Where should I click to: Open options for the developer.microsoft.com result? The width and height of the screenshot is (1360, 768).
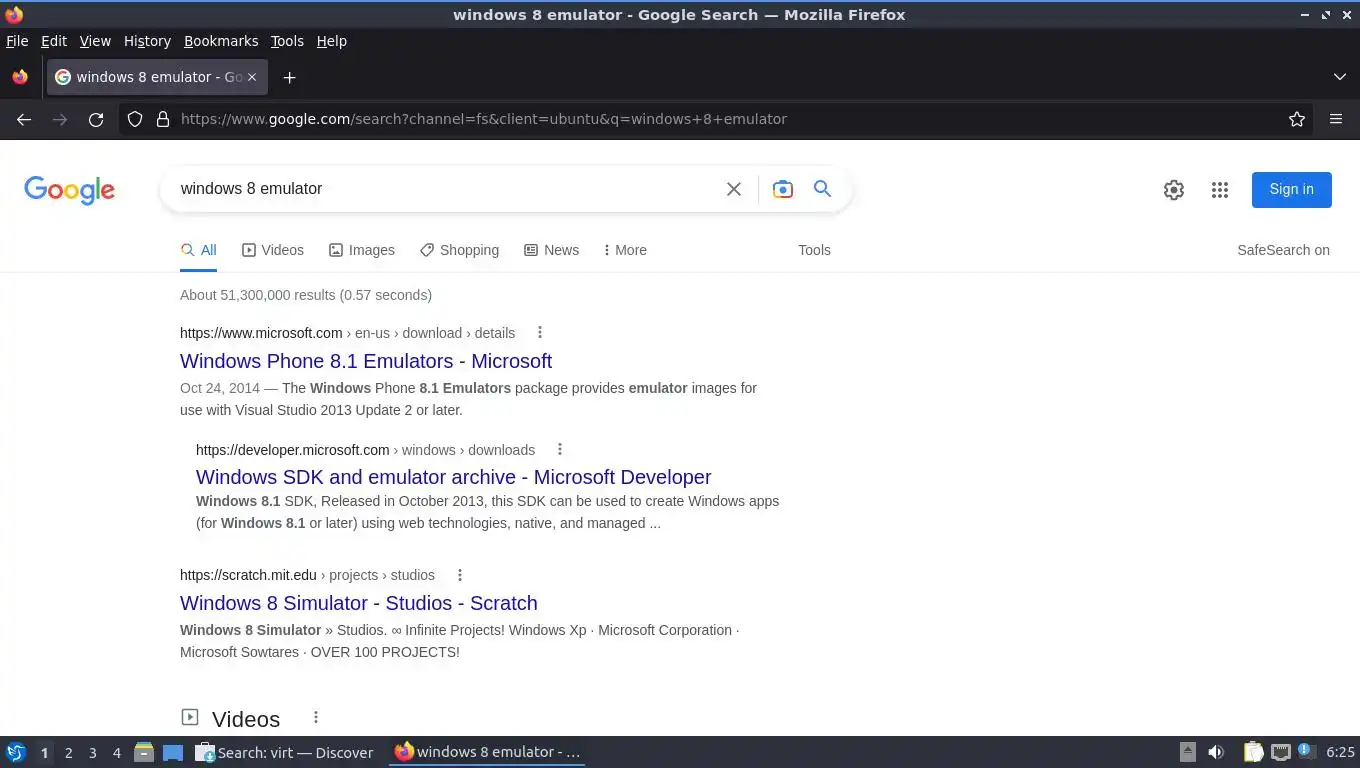tap(560, 449)
